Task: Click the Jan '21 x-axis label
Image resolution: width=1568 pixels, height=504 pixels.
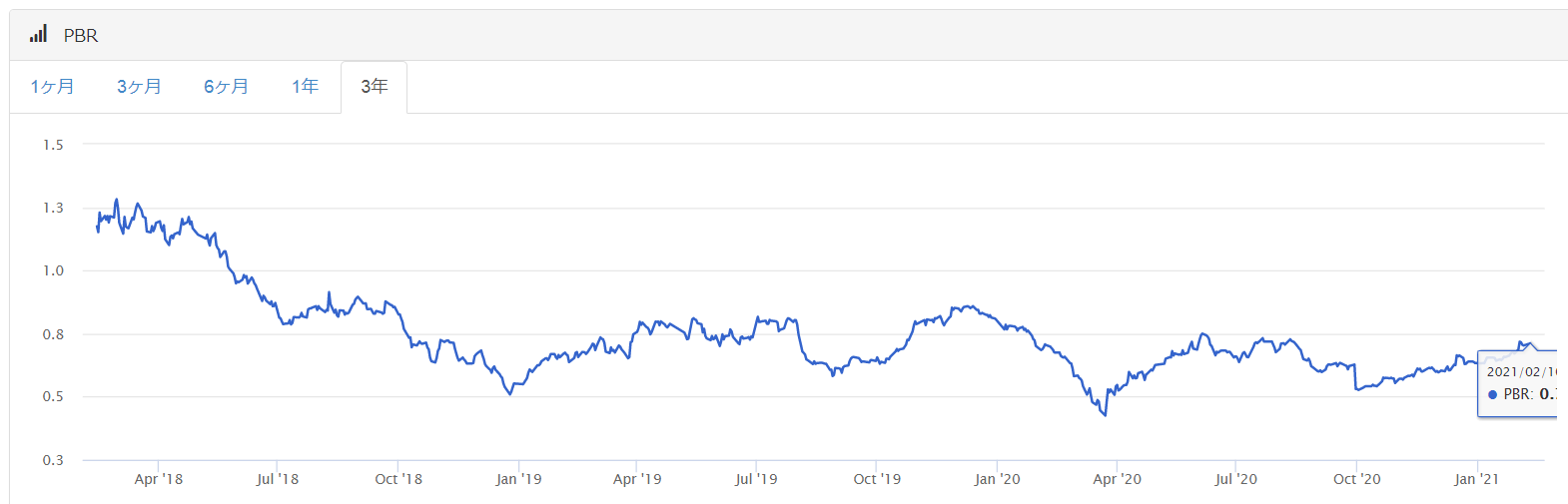Action: click(x=1476, y=479)
